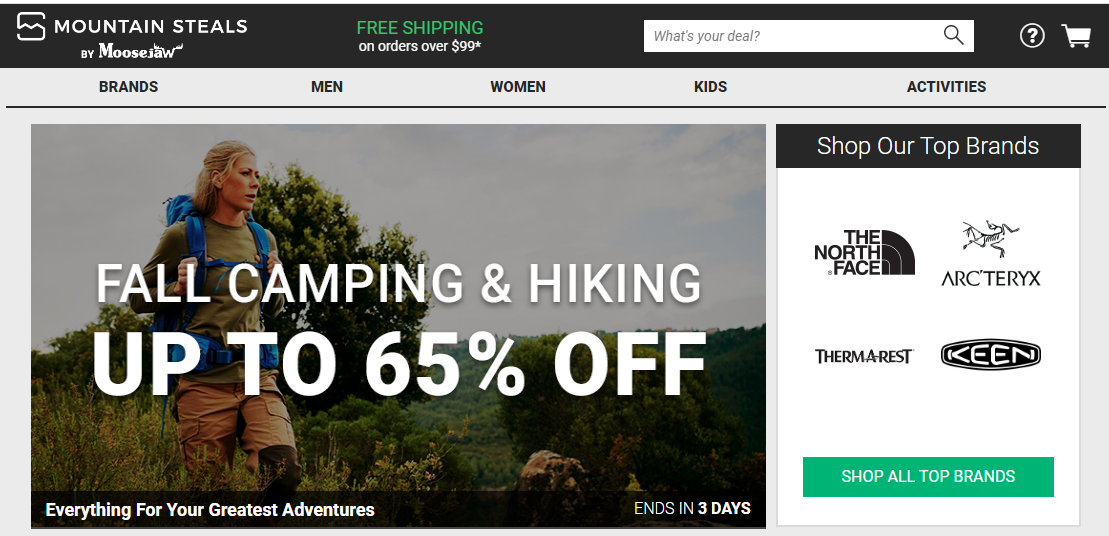
Task: Choose the Therm-a-Rest brand logo
Action: pos(864,356)
